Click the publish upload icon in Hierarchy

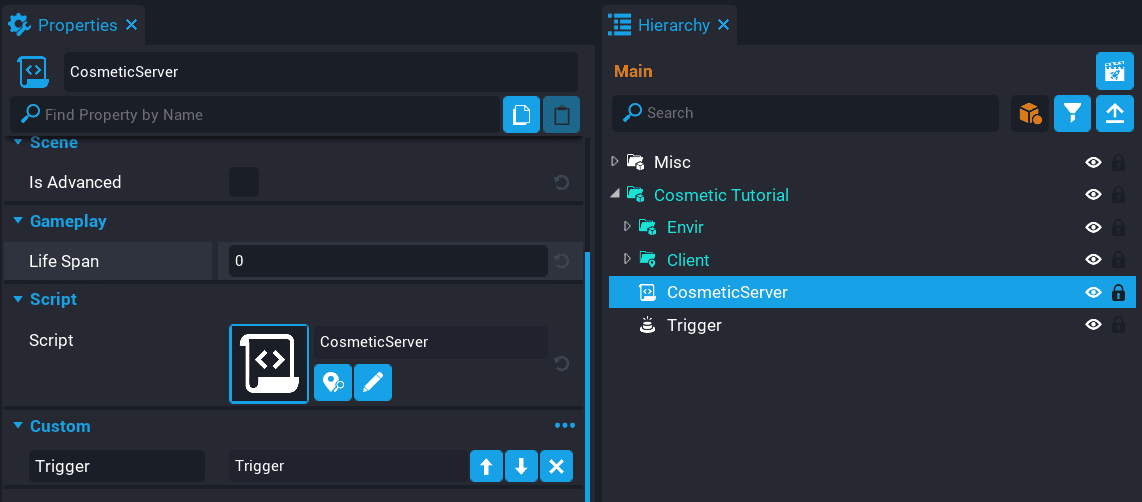coord(1114,114)
